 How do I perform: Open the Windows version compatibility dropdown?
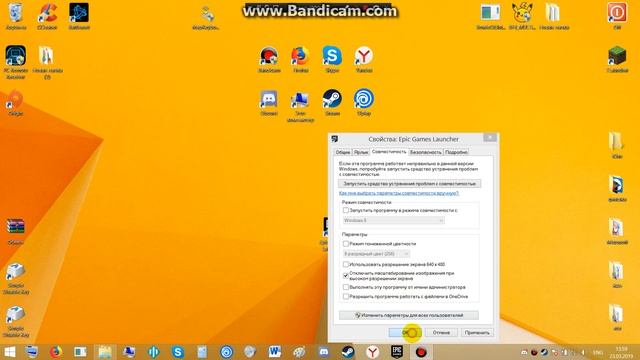(x=393, y=220)
